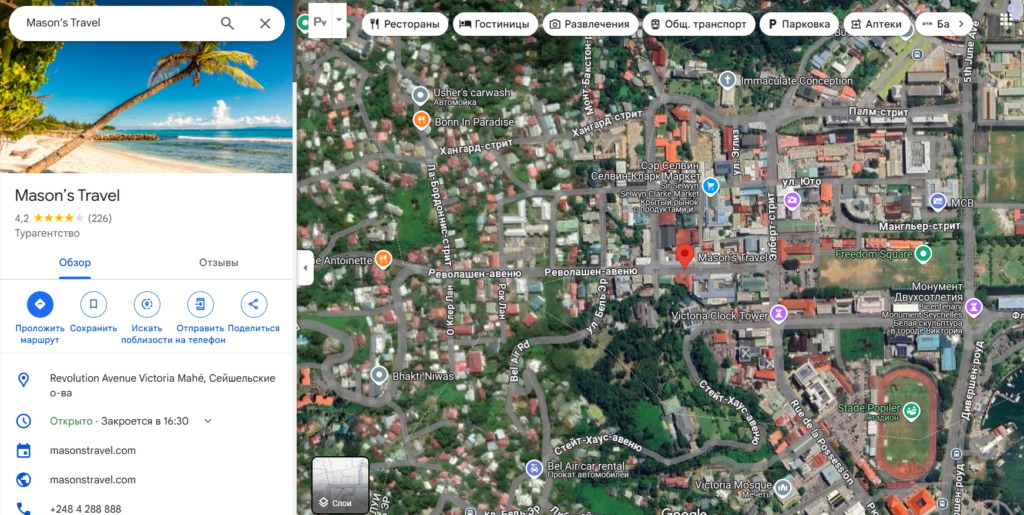Expand the opening hours chevron

(208, 421)
